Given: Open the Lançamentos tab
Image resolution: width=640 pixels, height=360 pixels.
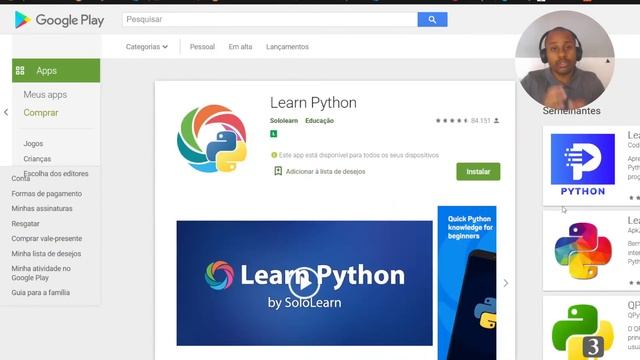Looking at the screenshot, I should (287, 47).
